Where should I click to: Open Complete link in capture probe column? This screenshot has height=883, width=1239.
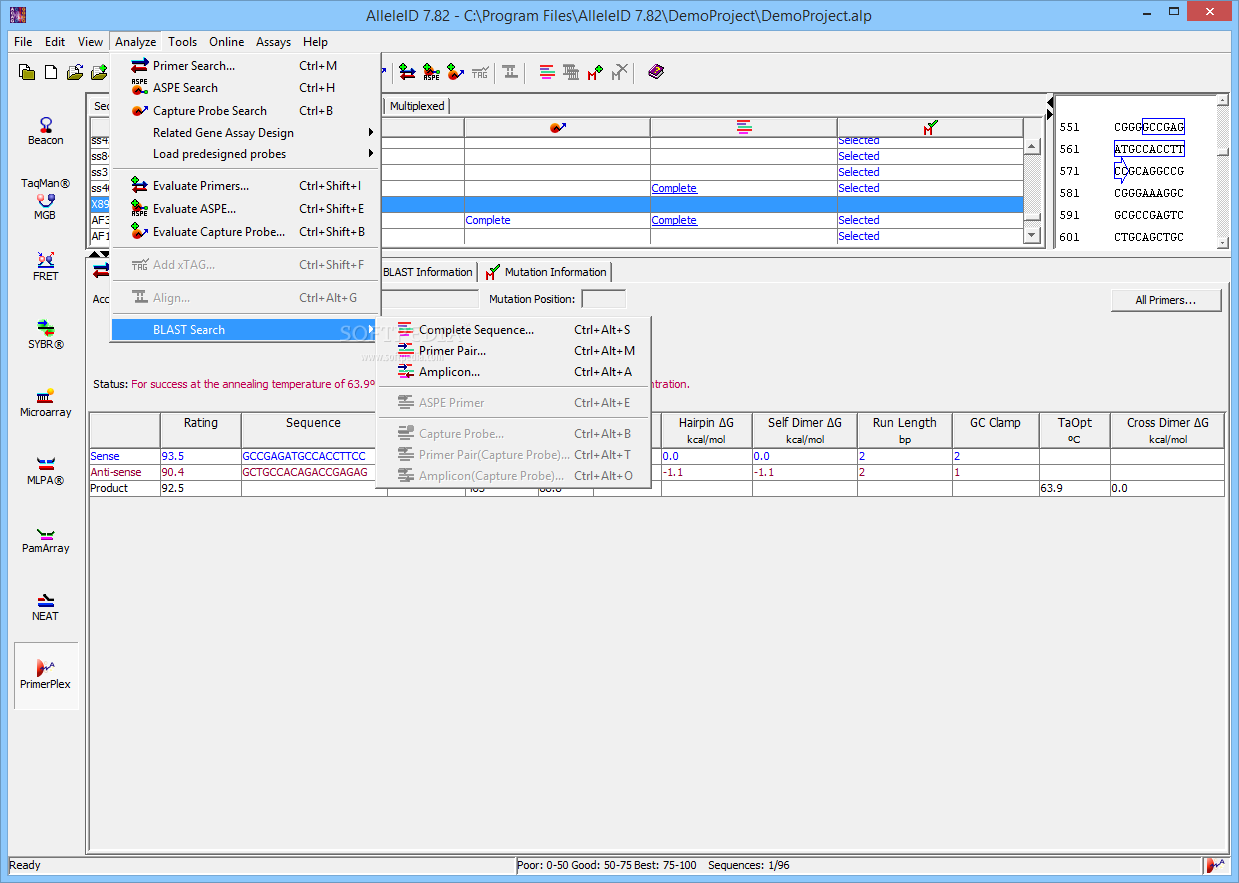(488, 220)
